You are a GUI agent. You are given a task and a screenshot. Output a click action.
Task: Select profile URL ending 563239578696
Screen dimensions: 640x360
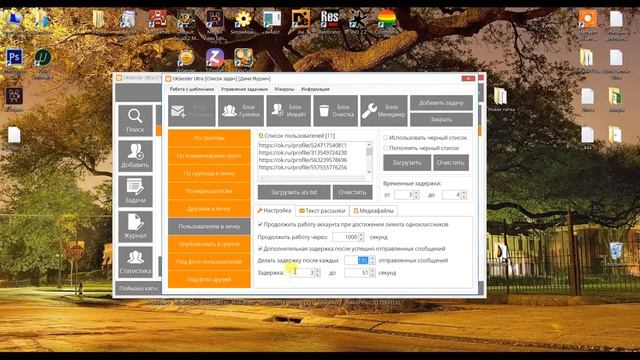coord(302,160)
